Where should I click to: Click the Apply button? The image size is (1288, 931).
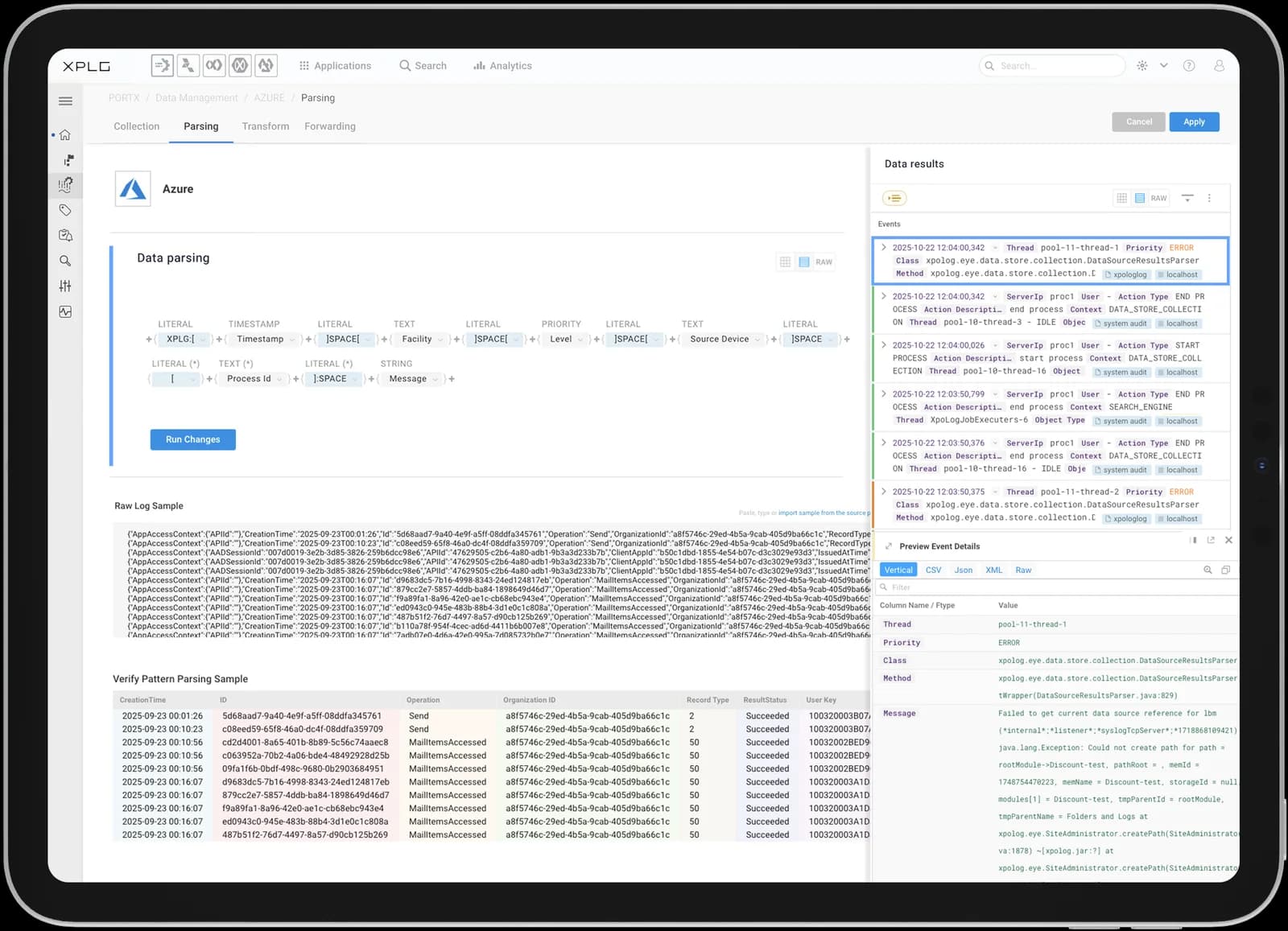[x=1195, y=122]
